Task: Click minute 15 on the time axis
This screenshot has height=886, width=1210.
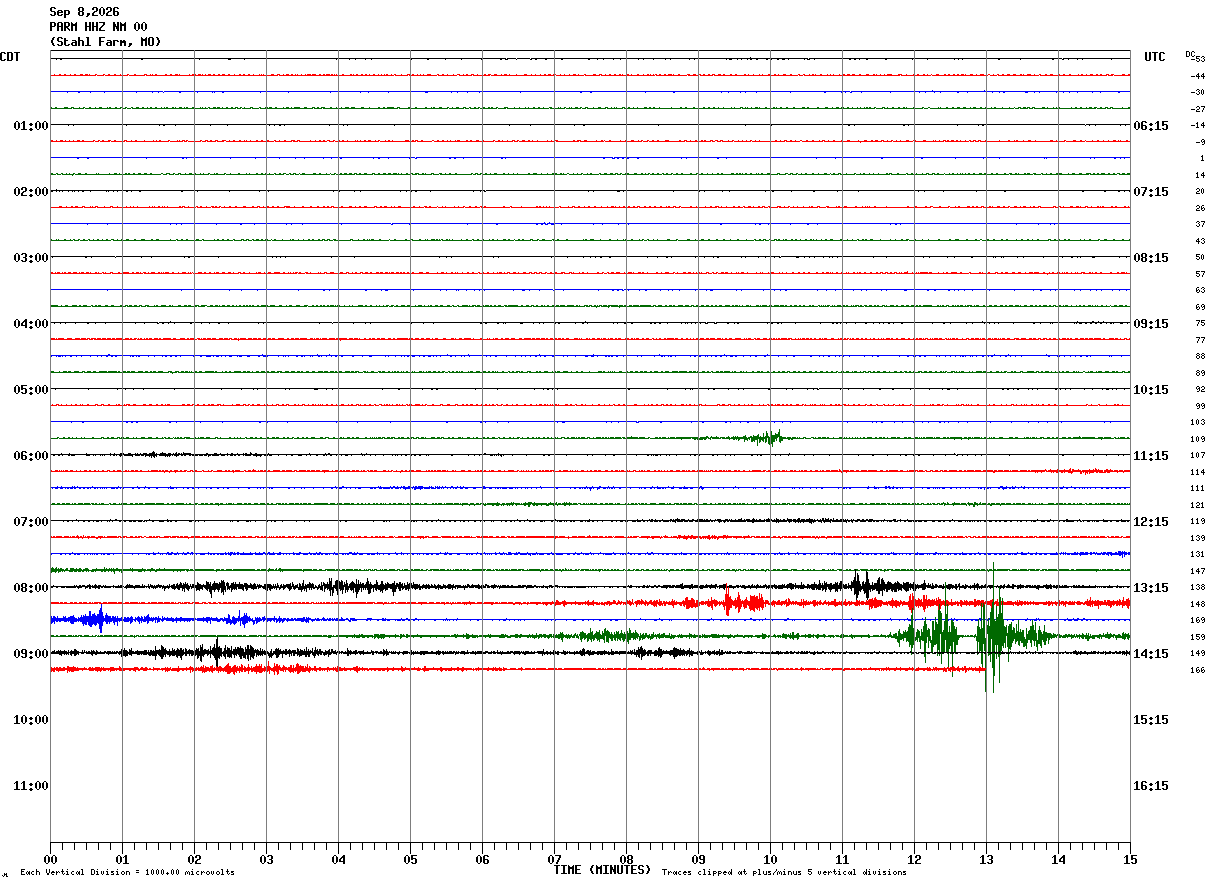Action: pos(1130,859)
